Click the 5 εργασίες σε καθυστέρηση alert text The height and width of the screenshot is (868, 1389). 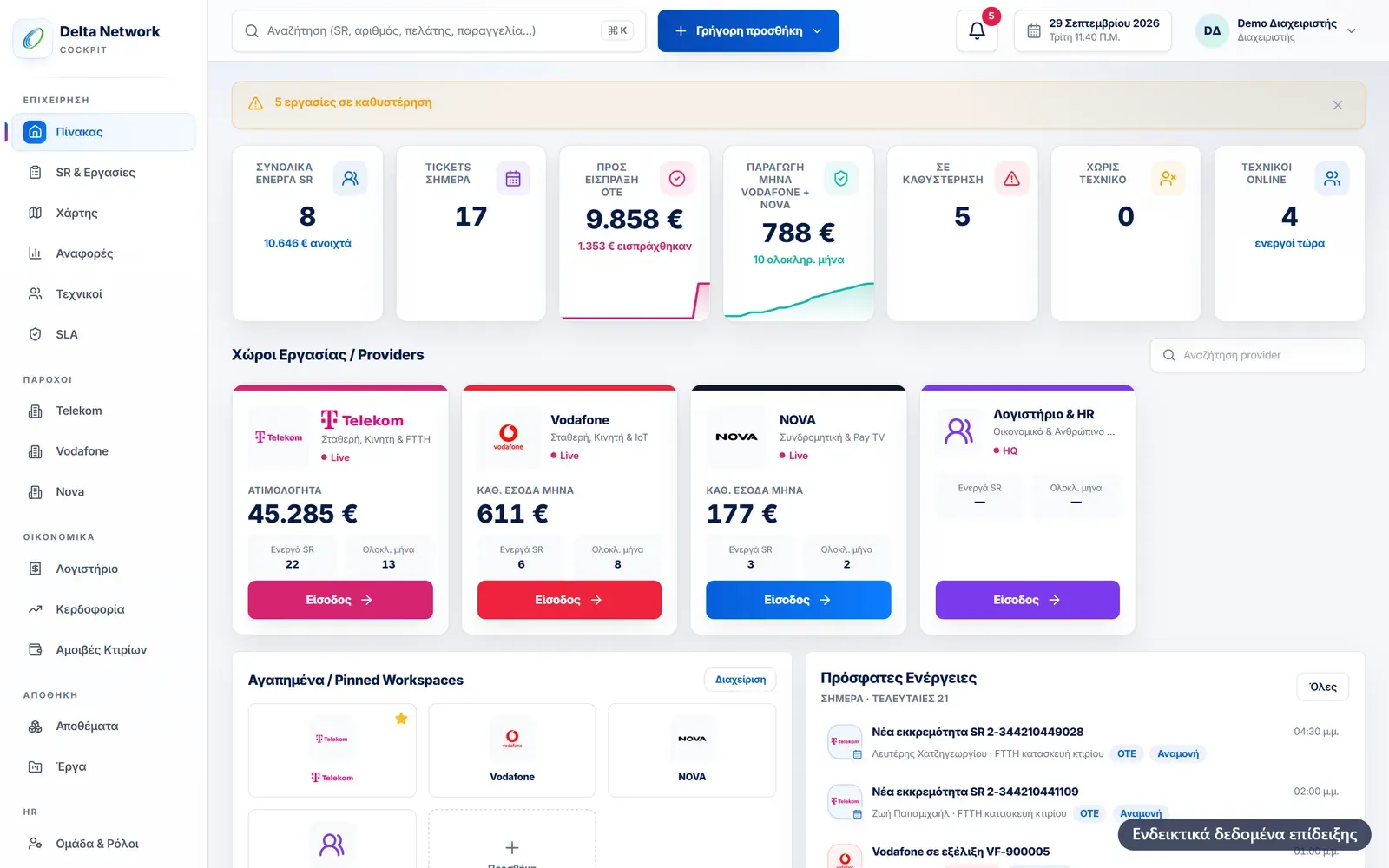click(353, 102)
